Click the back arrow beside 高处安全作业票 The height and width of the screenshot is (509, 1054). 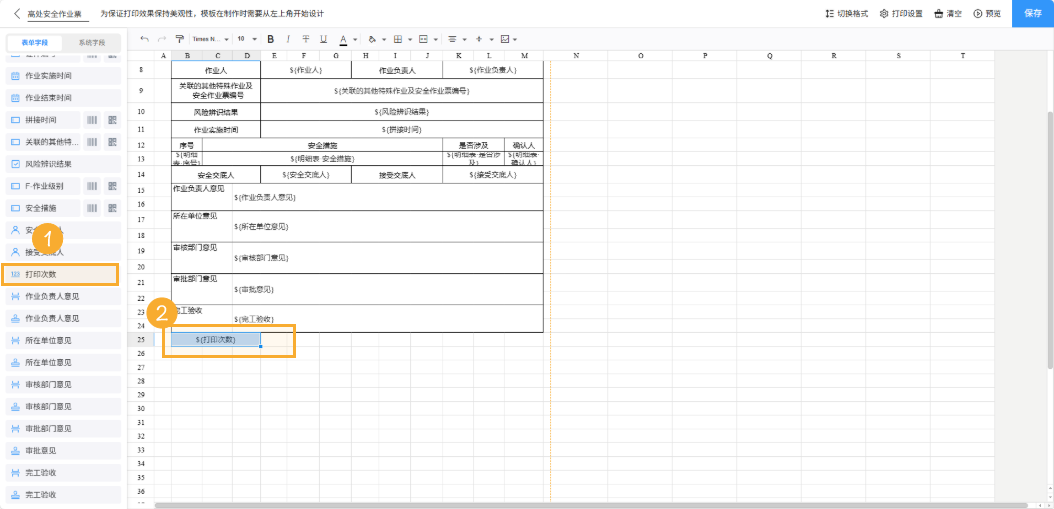[x=17, y=13]
